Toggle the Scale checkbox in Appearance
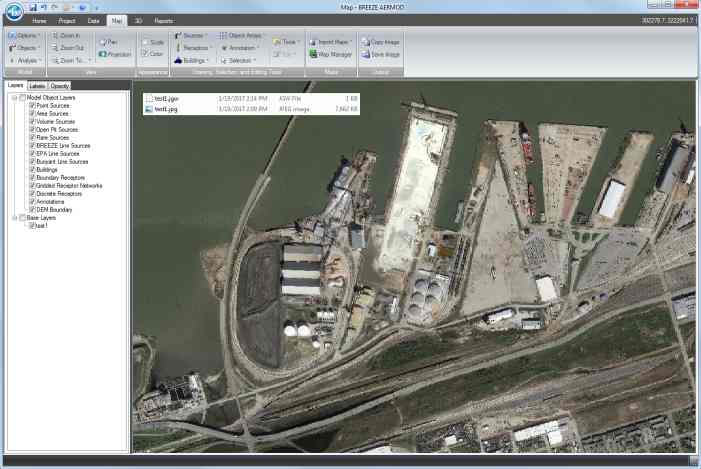The width and height of the screenshot is (701, 469). click(x=145, y=42)
